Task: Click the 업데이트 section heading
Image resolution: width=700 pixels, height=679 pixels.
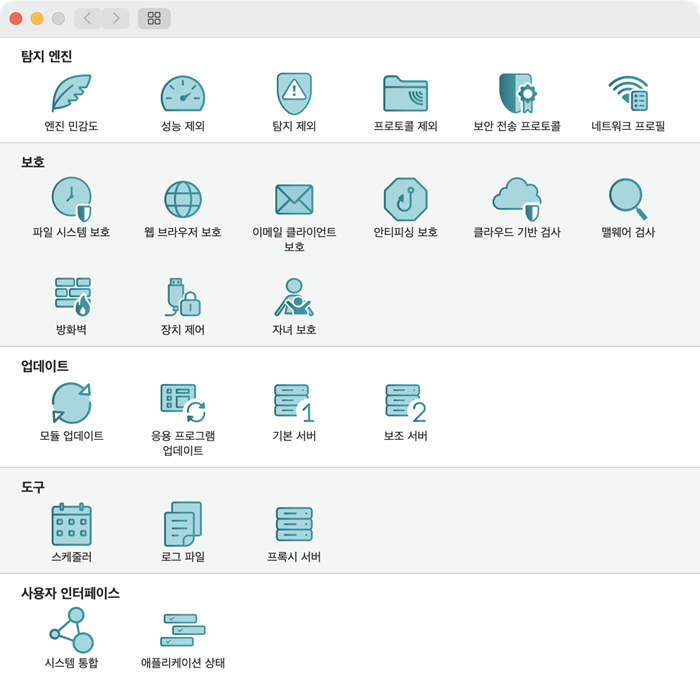Action: pos(45,366)
